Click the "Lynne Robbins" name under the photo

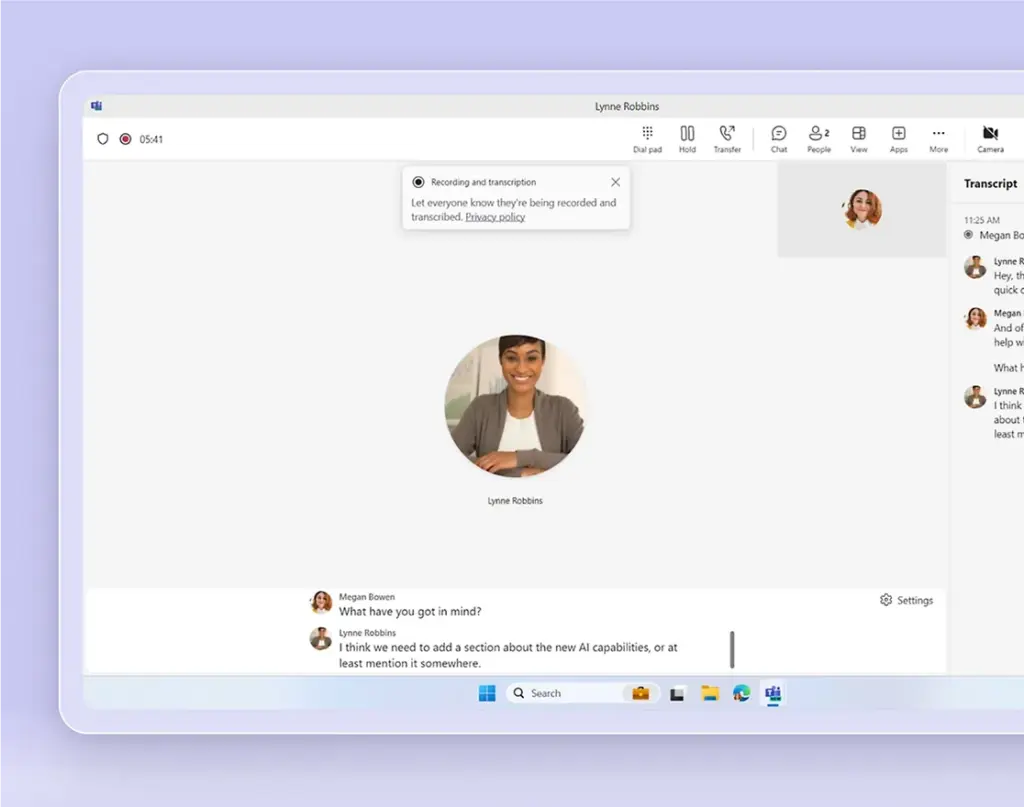tap(515, 501)
